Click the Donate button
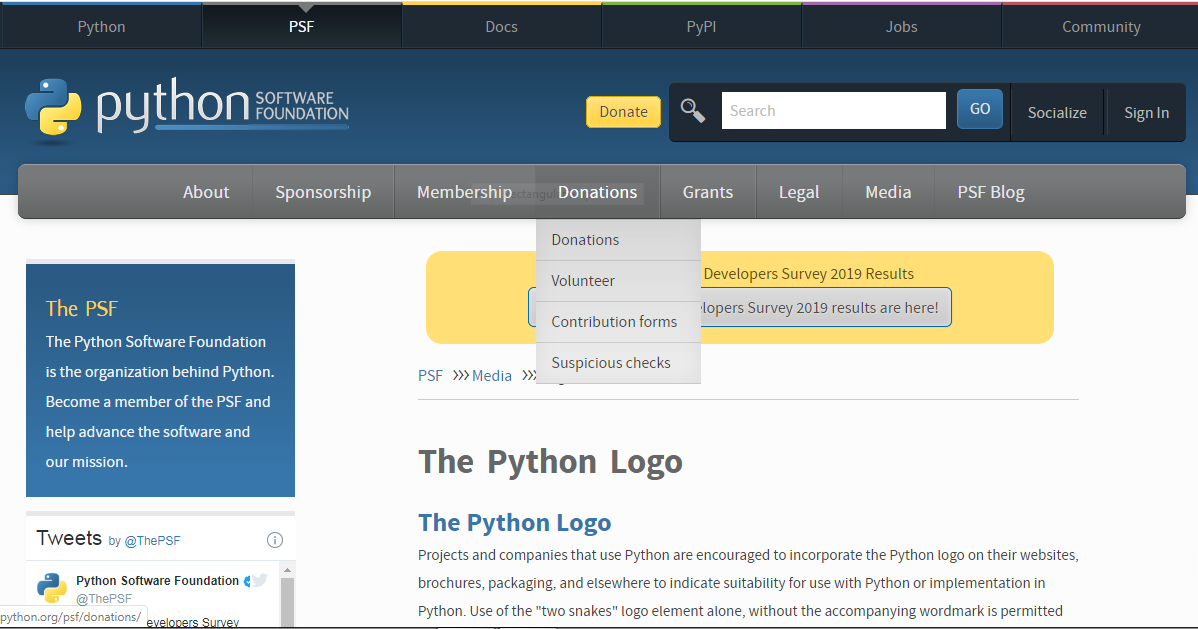Image resolution: width=1198 pixels, height=629 pixels. [623, 111]
